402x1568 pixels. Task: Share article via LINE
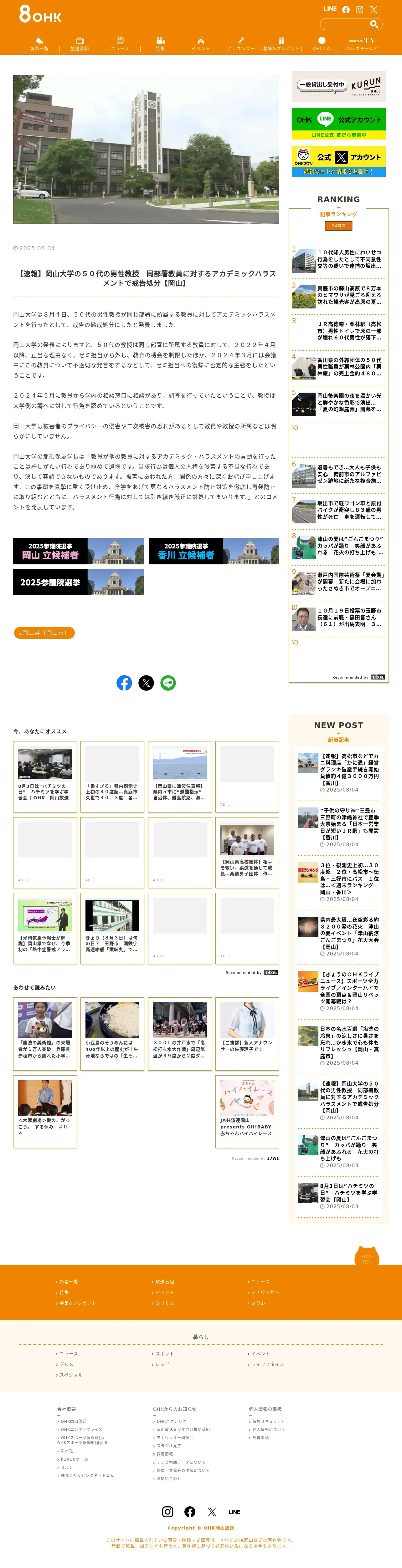coord(168,683)
